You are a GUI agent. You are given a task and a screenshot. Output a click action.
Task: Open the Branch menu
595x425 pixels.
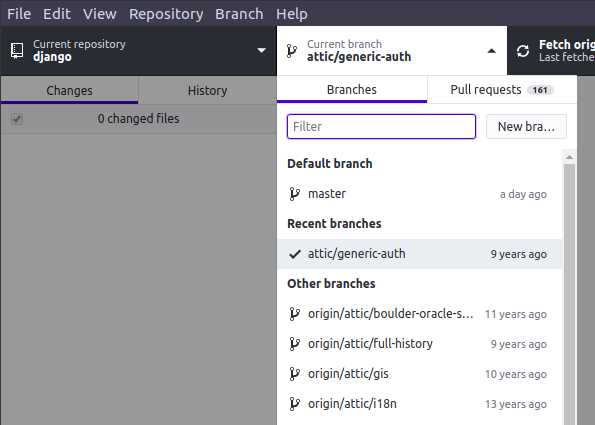pyautogui.click(x=239, y=14)
